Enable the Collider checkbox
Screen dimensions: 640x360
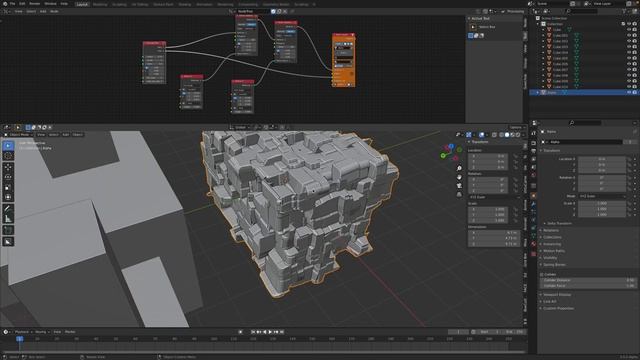pyautogui.click(x=542, y=275)
